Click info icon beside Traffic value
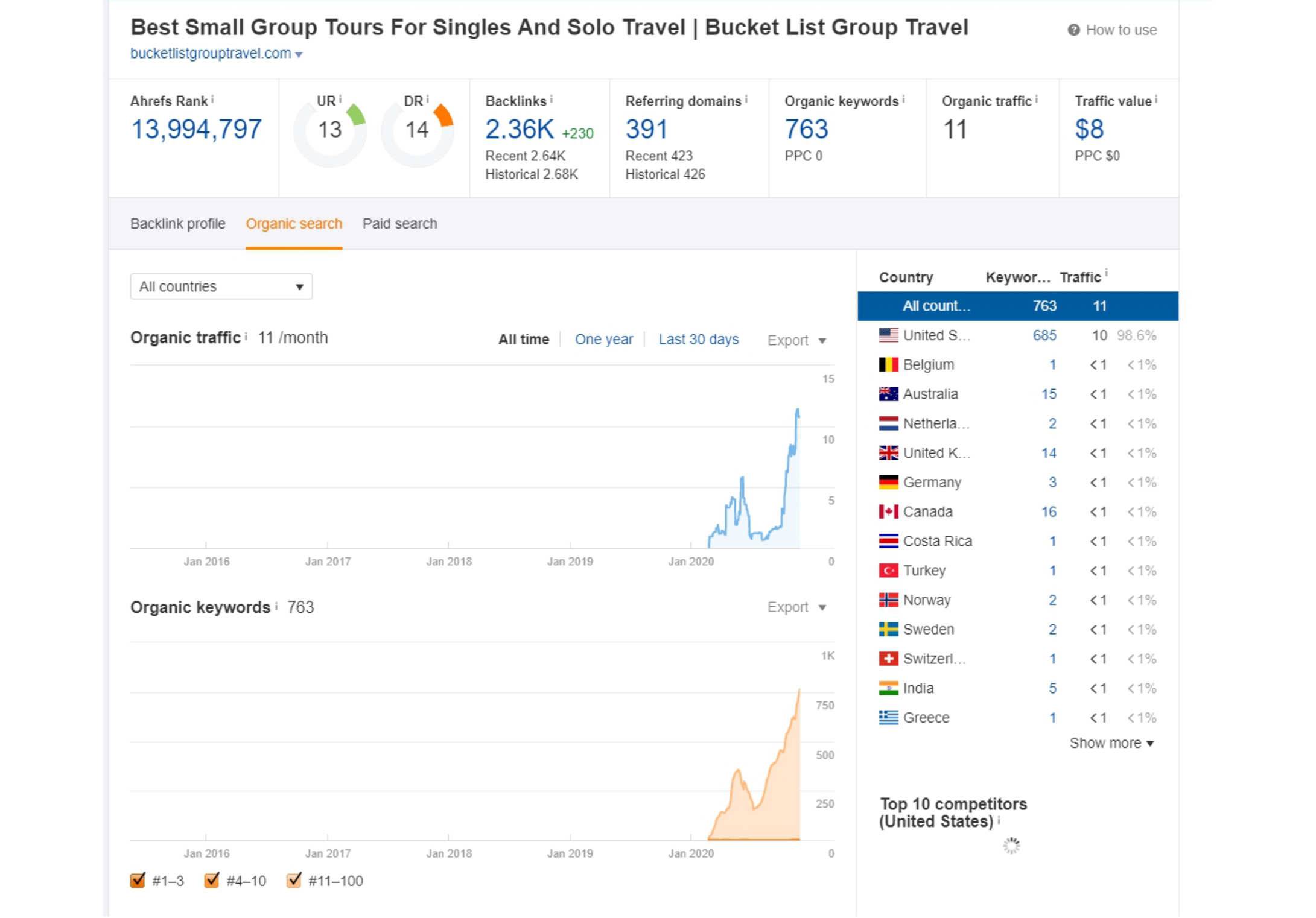The height and width of the screenshot is (918, 1316). click(1156, 99)
